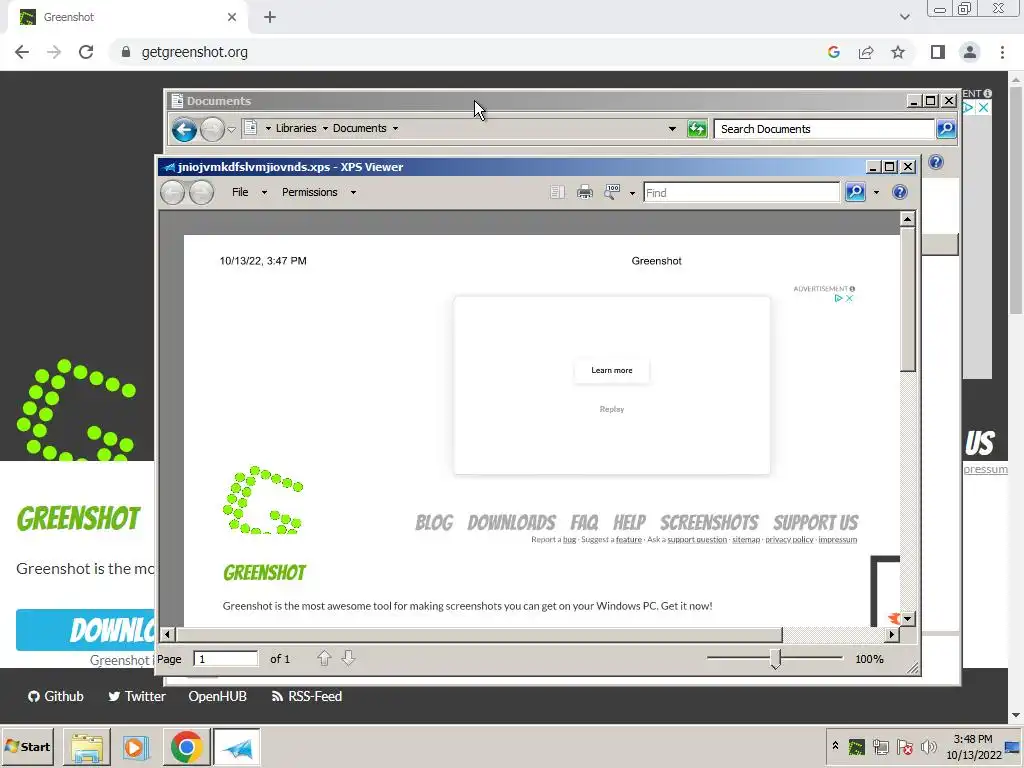The image size is (1024, 768).
Task: Click the XPS Viewer back navigation arrow
Action: click(x=173, y=193)
